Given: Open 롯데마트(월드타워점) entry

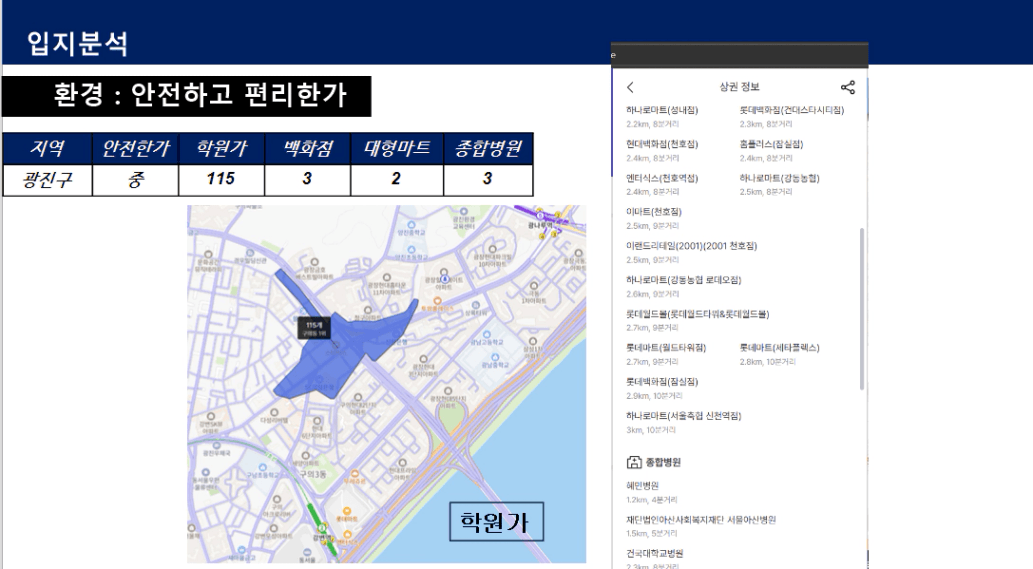Looking at the screenshot, I should click(665, 354).
